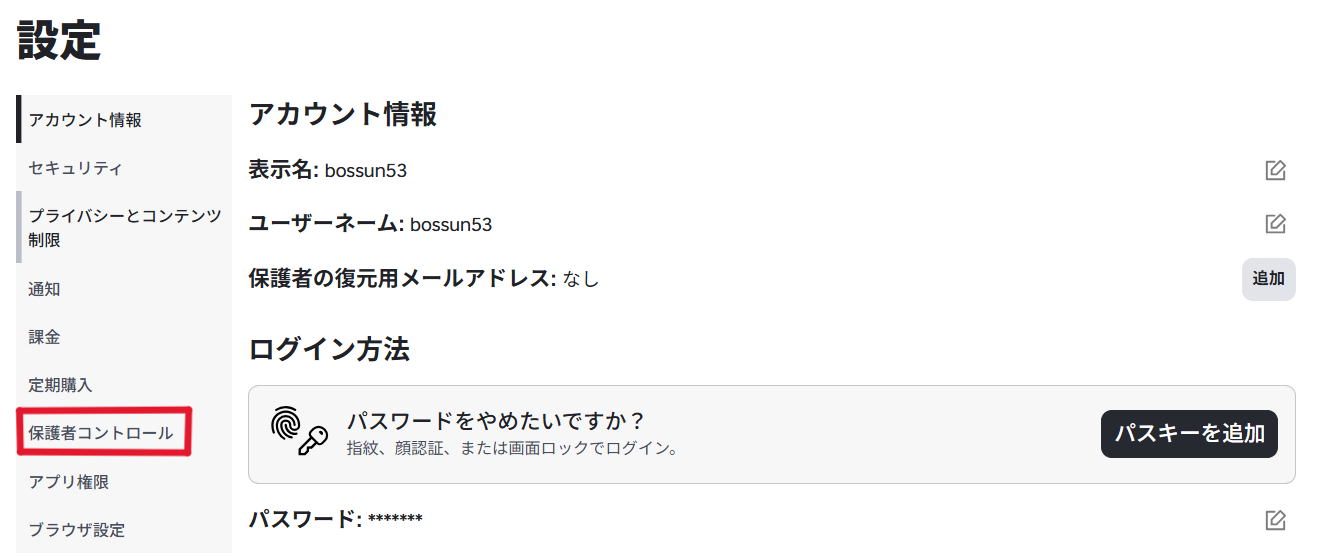
Task: Click the fingerprint passkey icon
Action: [300, 433]
